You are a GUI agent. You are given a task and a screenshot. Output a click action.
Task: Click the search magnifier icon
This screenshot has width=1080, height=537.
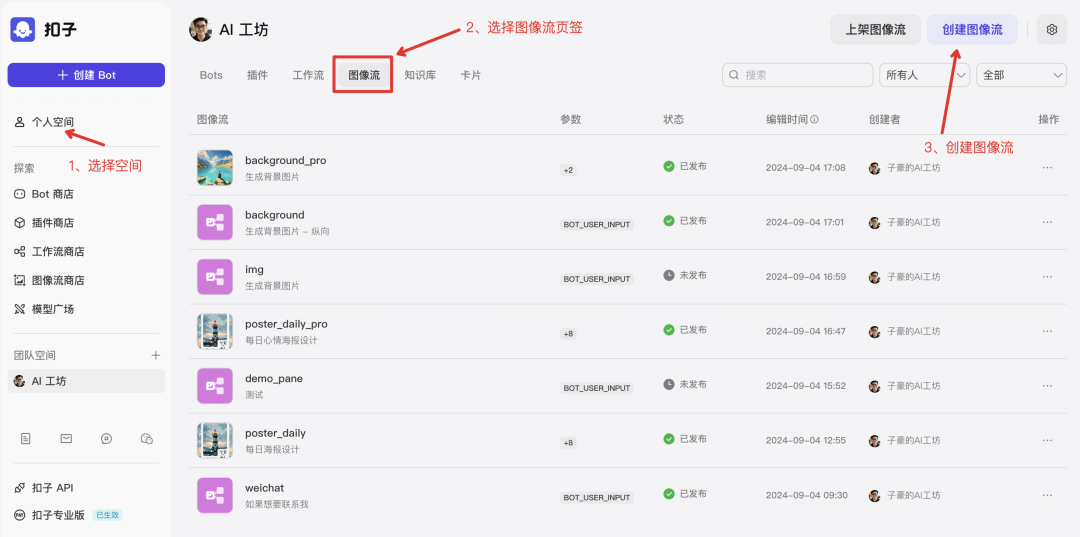[x=734, y=75]
